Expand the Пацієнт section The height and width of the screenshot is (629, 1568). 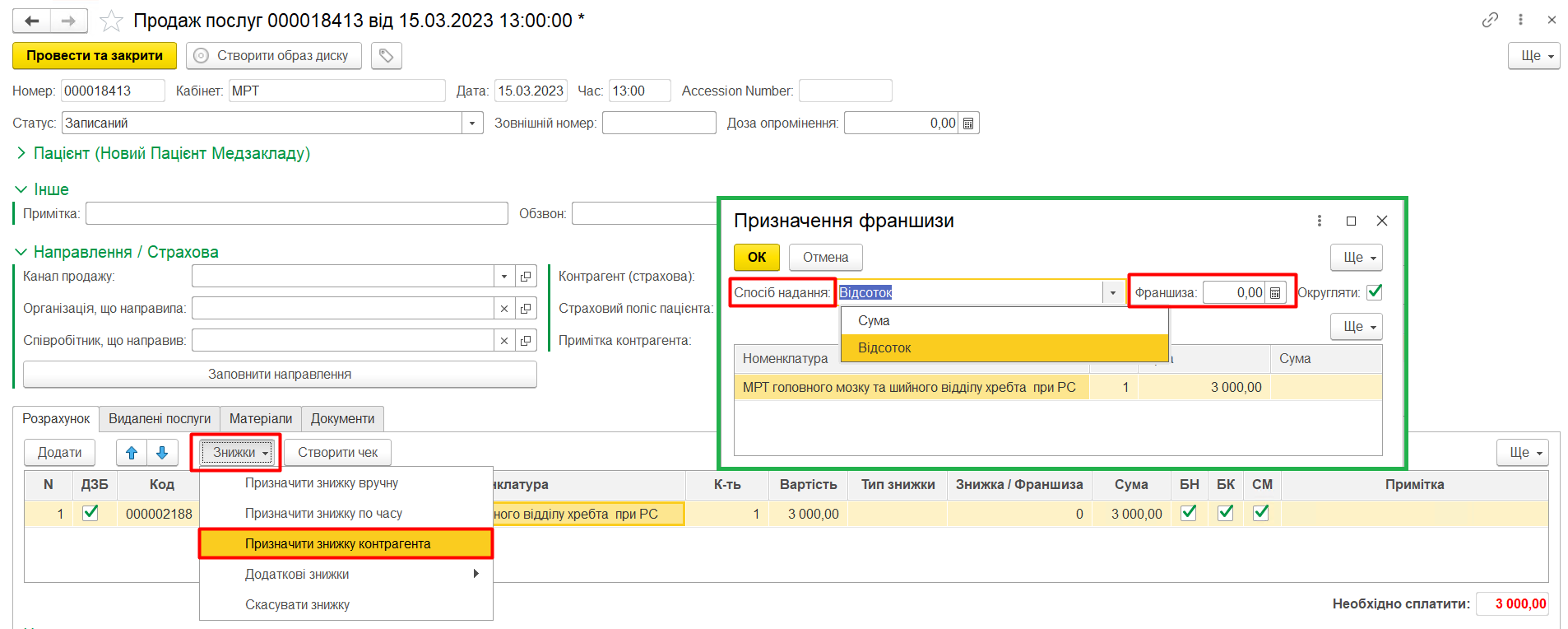pos(21,153)
